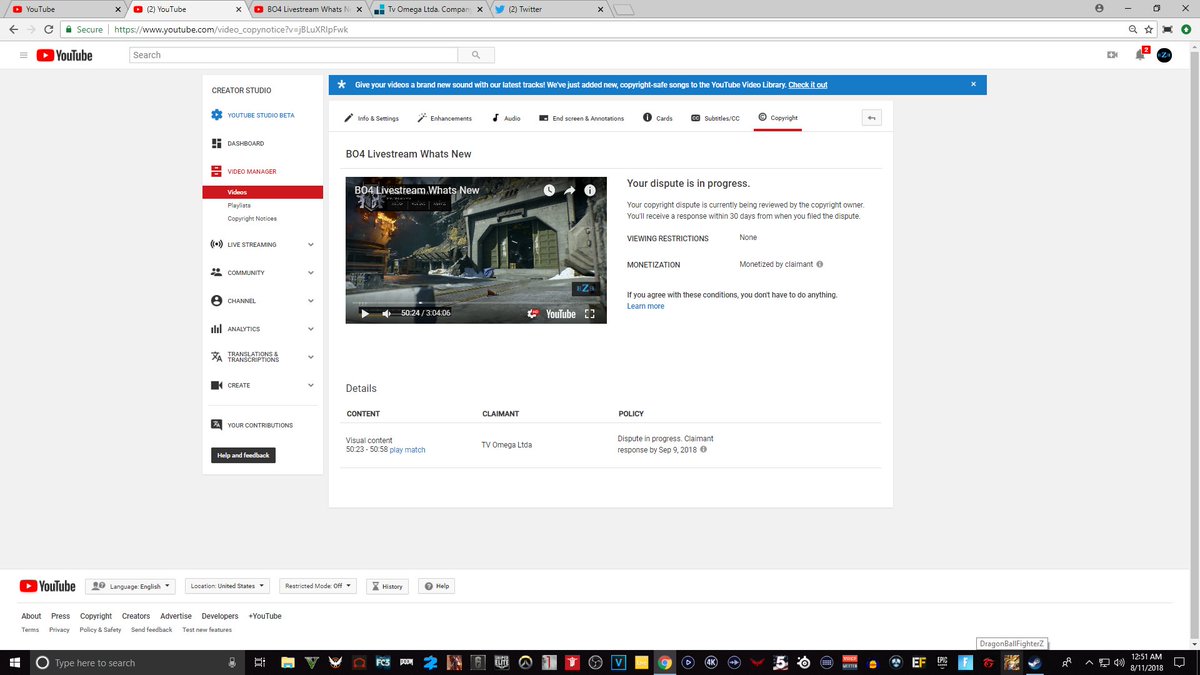Viewport: 1200px width, 675px height.
Task: Click the YouTube Studio Beta gear icon
Action: (x=217, y=115)
